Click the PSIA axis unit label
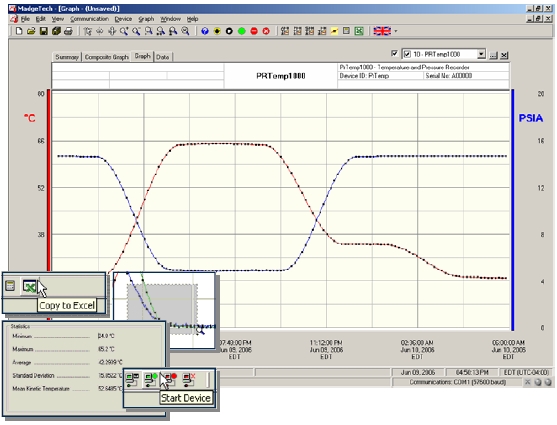The width and height of the screenshot is (557, 425). [x=531, y=118]
